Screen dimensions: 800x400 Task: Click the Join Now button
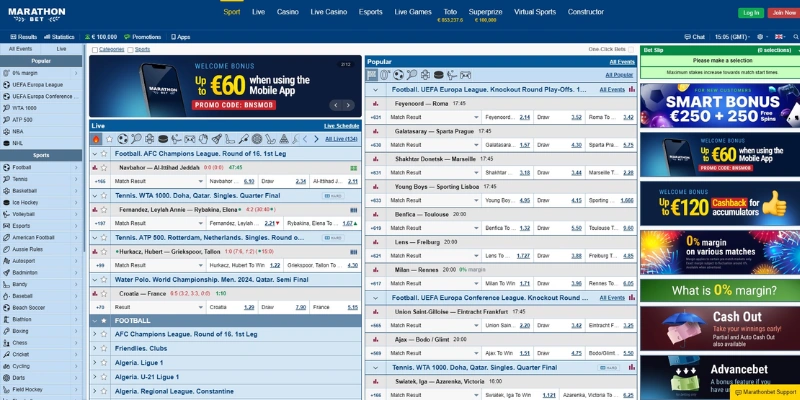784,13
